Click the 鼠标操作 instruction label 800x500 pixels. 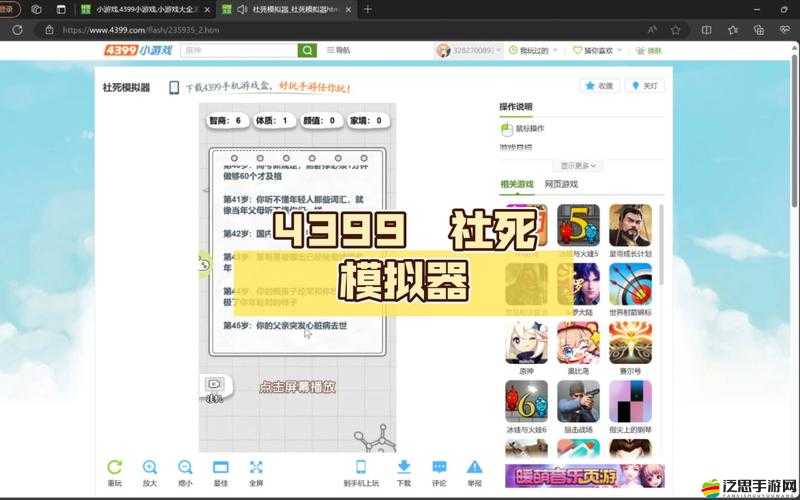(x=530, y=129)
